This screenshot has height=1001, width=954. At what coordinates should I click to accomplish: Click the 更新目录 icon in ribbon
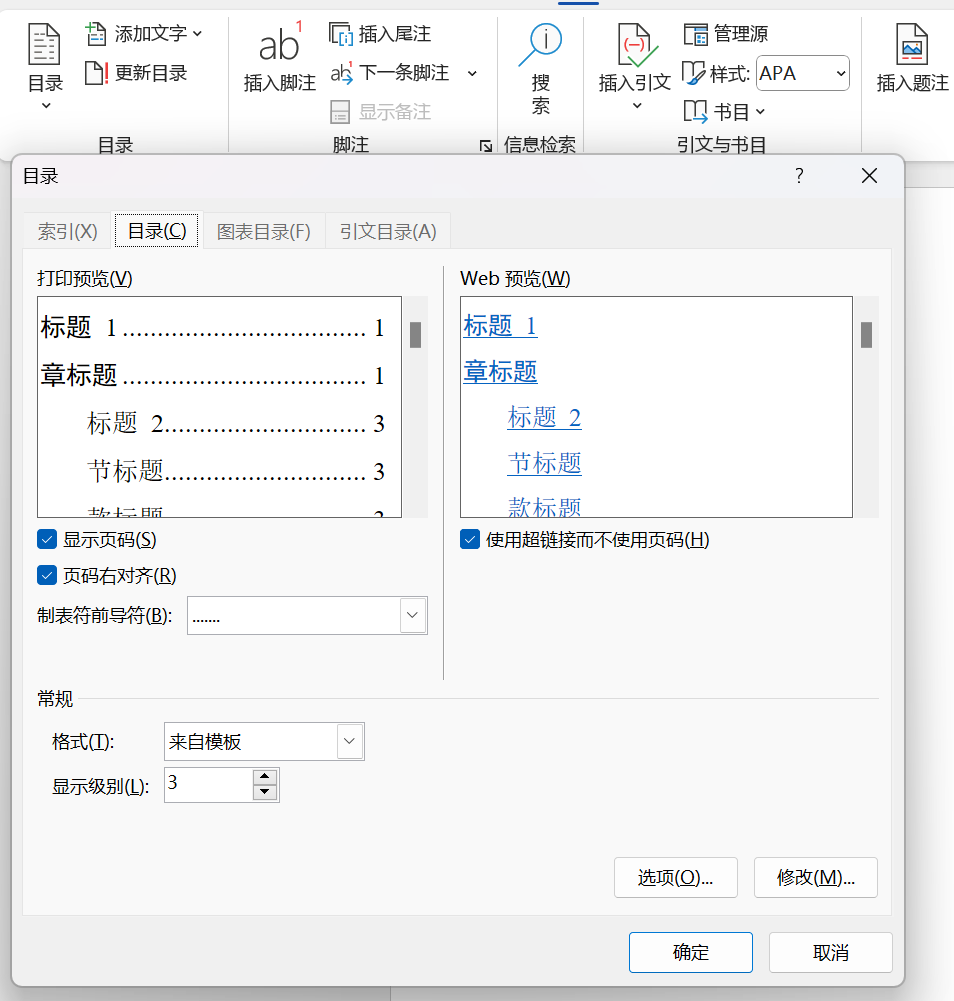coord(96,73)
